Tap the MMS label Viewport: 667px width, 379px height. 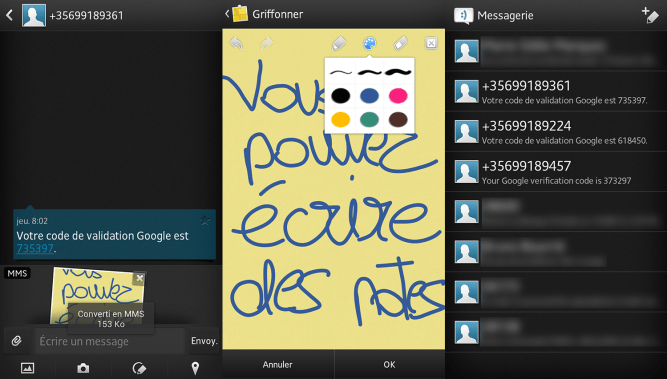pyautogui.click(x=17, y=273)
